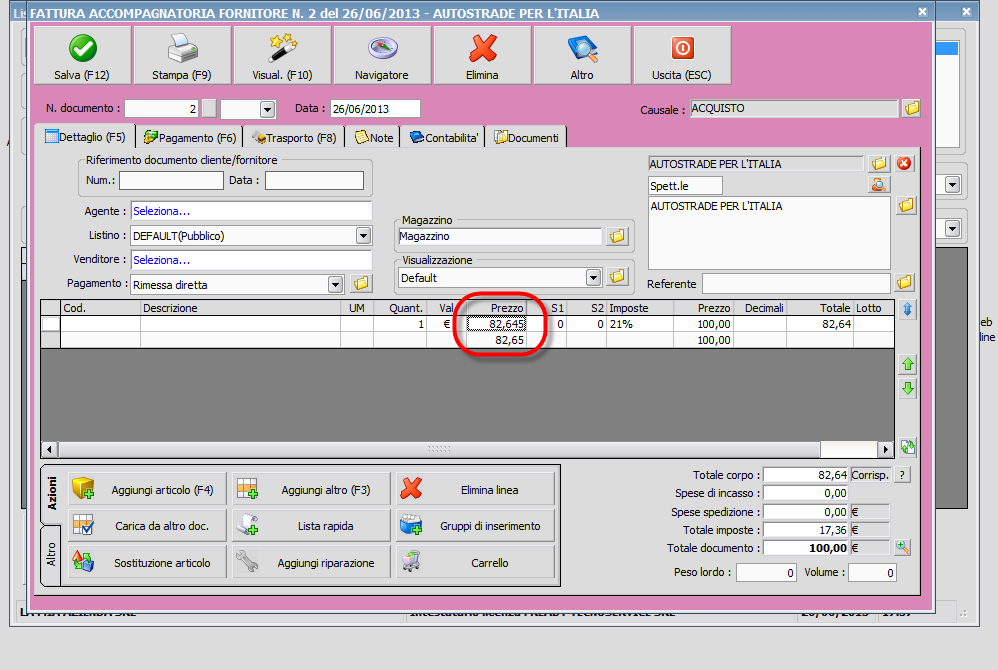Open Visual. (F10) preview wand
The image size is (998, 670).
(x=281, y=56)
